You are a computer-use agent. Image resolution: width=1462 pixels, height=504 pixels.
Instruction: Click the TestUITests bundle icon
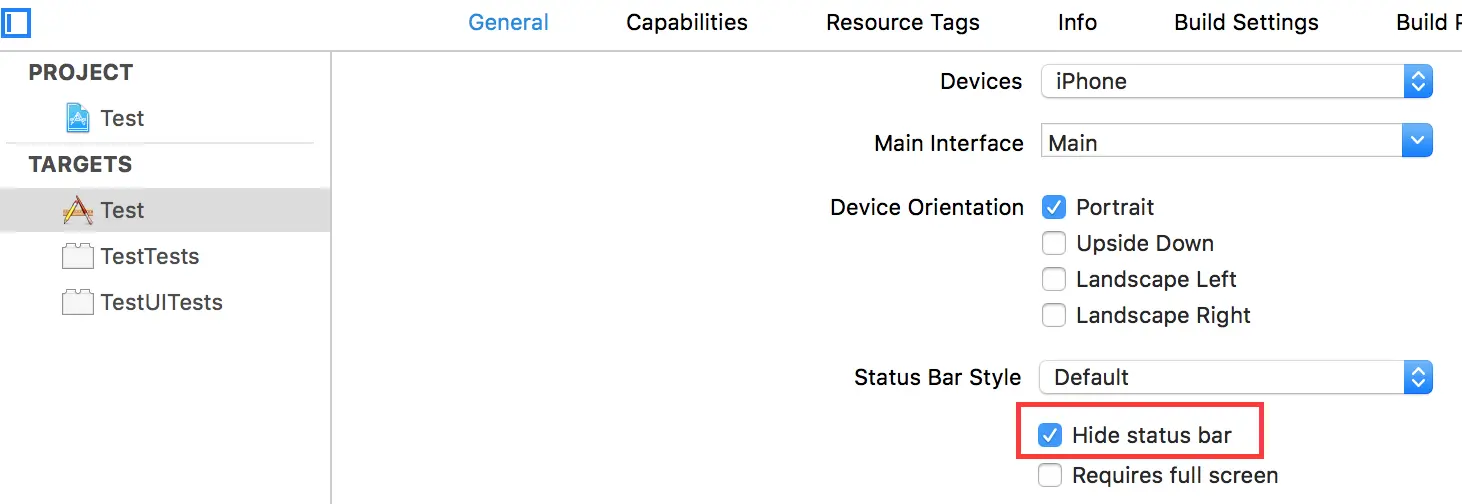tap(78, 303)
